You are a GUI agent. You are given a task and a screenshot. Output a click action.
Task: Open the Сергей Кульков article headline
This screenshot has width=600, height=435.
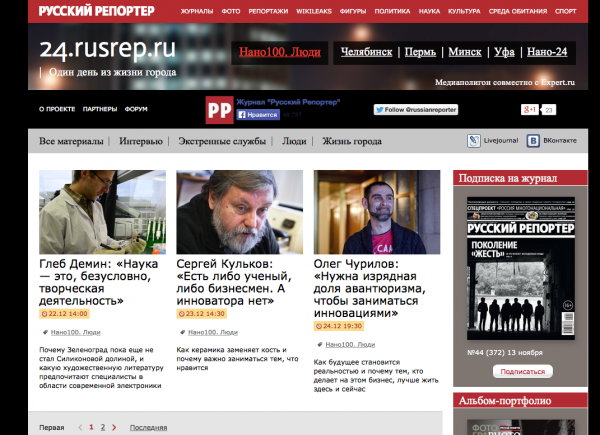(x=234, y=282)
